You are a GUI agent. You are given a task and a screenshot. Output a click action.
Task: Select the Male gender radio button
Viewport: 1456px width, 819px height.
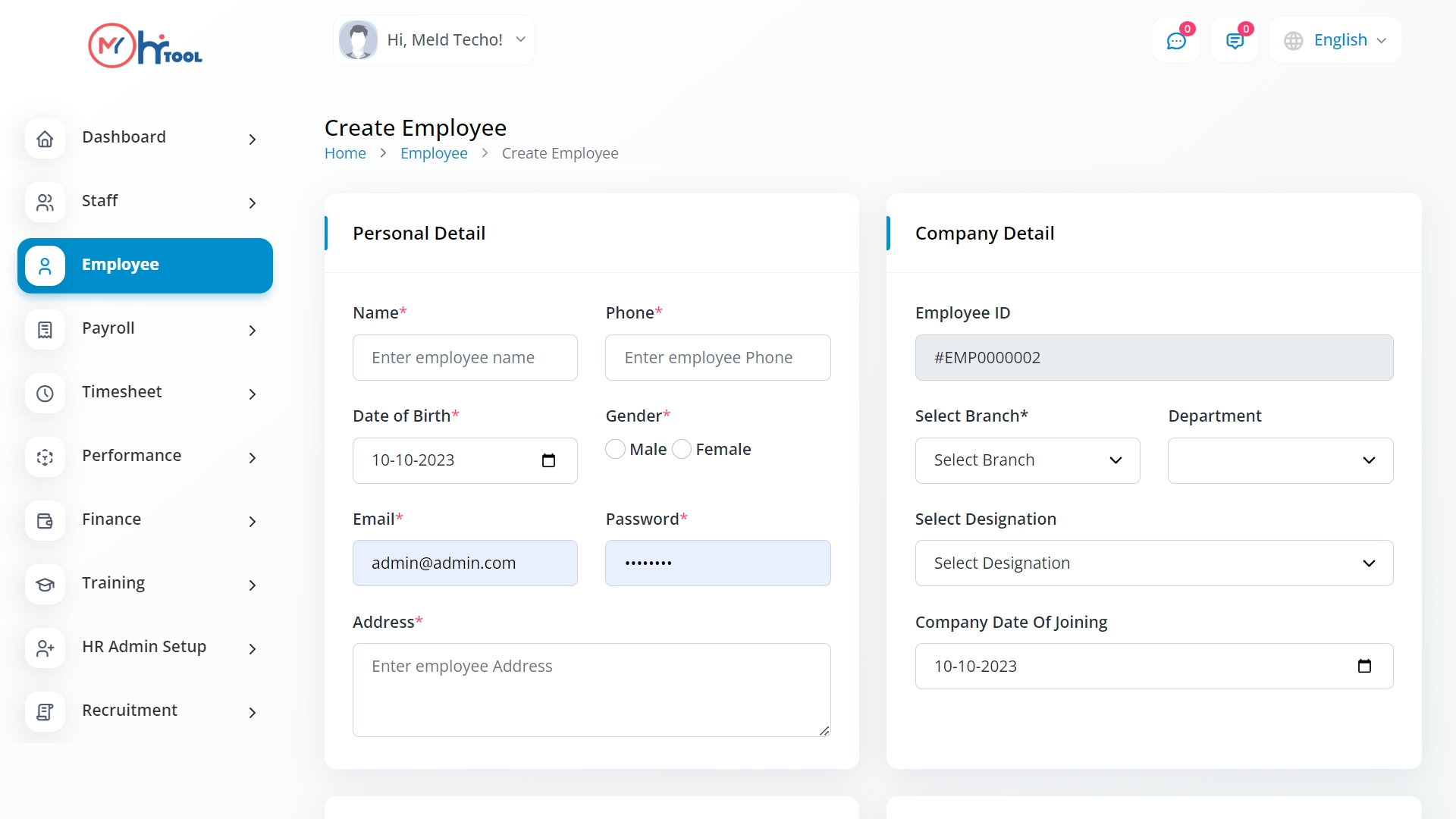tap(616, 450)
